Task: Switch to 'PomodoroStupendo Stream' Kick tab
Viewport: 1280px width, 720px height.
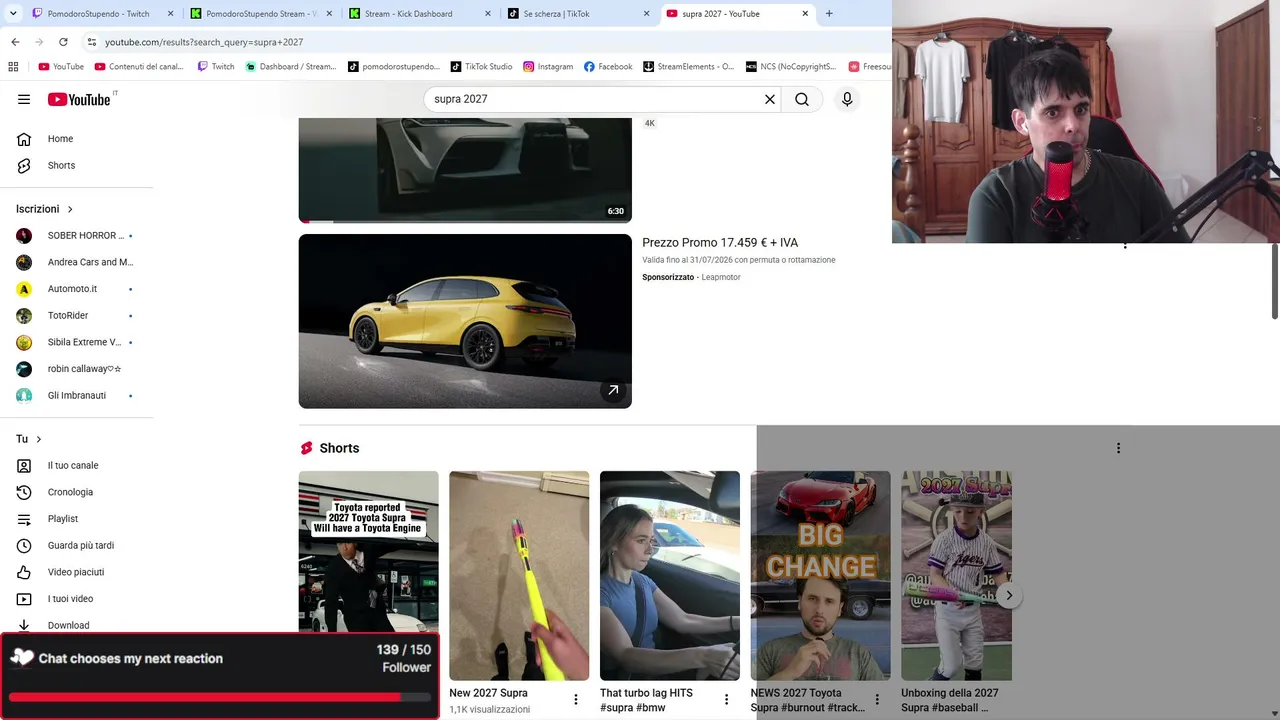Action: click(262, 14)
